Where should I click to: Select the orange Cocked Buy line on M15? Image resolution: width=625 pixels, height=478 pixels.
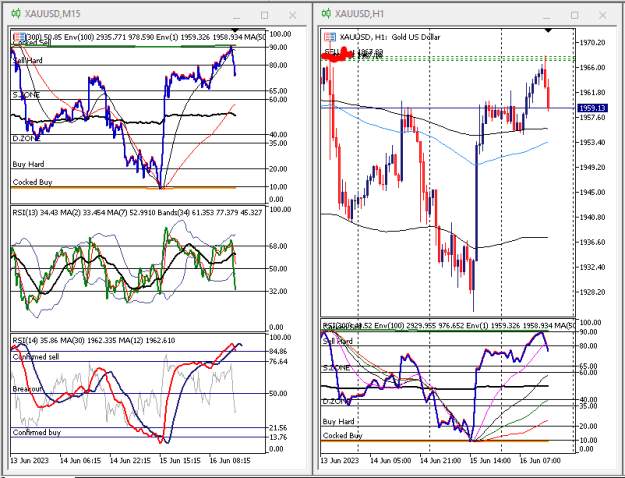[123, 188]
